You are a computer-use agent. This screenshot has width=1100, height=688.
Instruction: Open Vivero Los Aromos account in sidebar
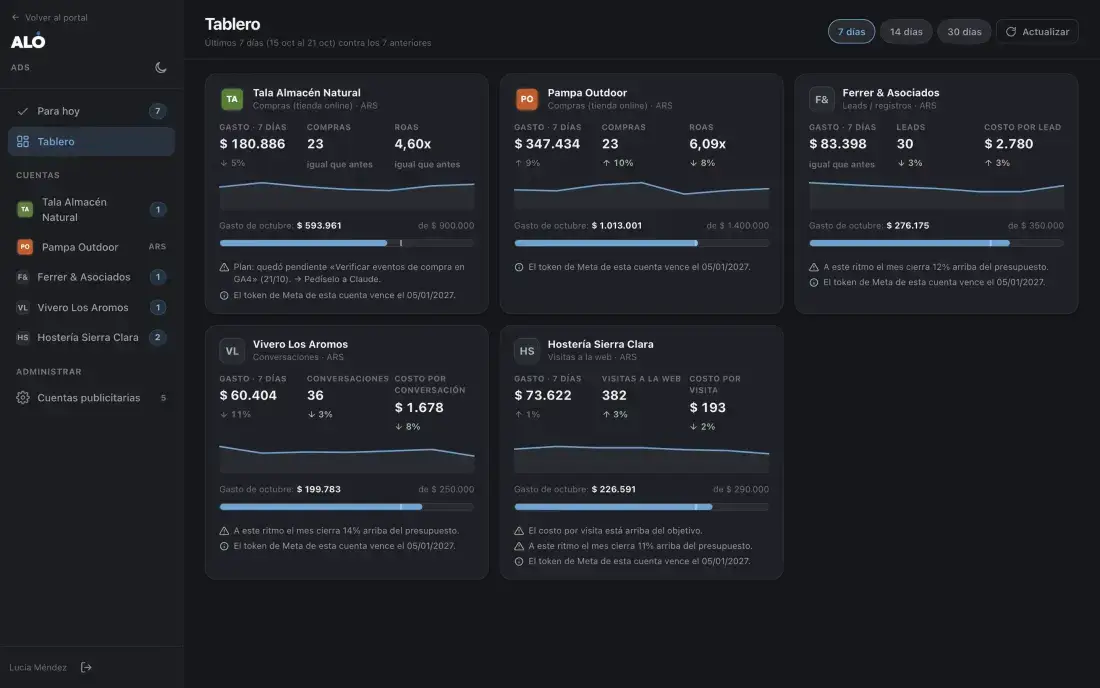(x=91, y=307)
